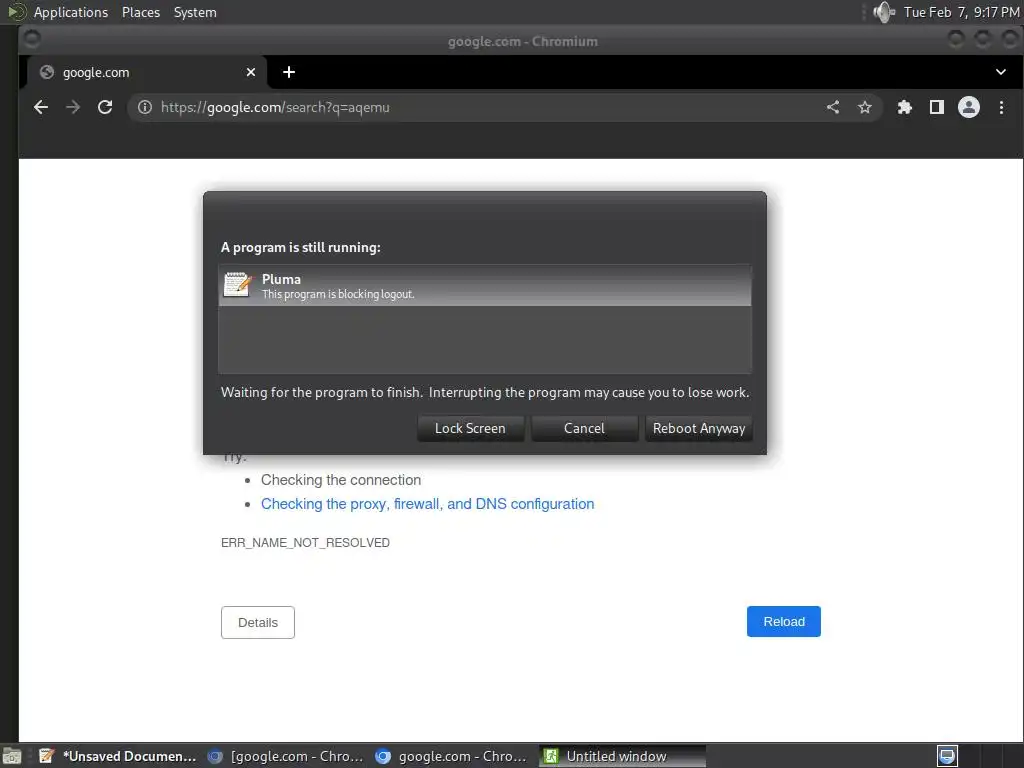
Task: Open the System menu
Action: (x=195, y=12)
